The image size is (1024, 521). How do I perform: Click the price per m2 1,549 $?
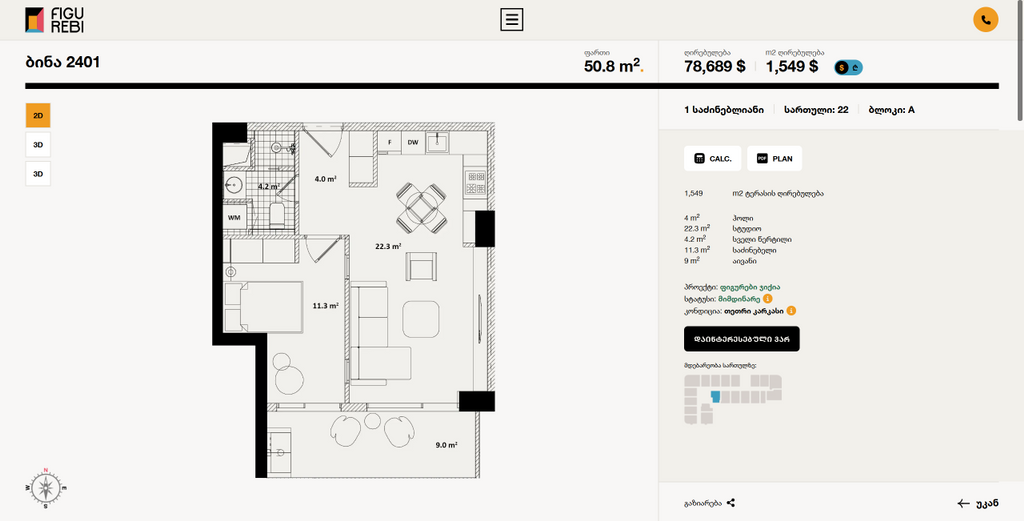click(x=792, y=66)
